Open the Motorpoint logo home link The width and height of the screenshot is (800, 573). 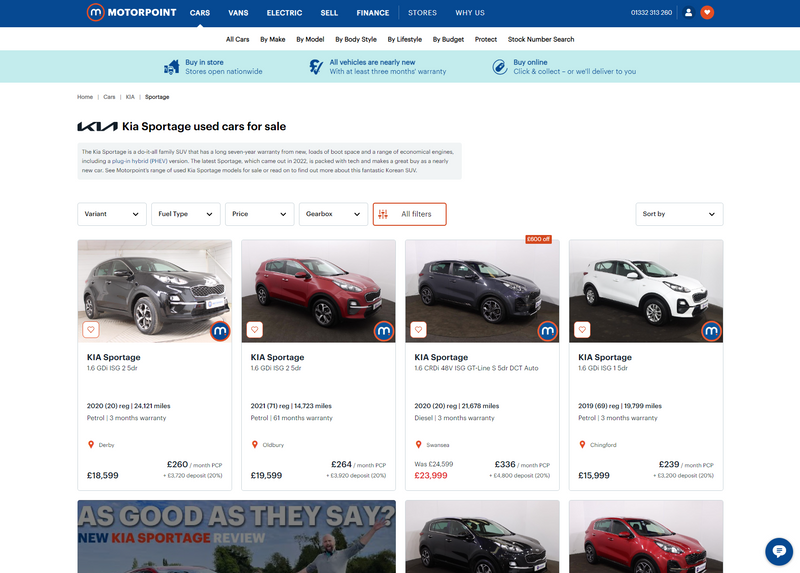coord(132,12)
